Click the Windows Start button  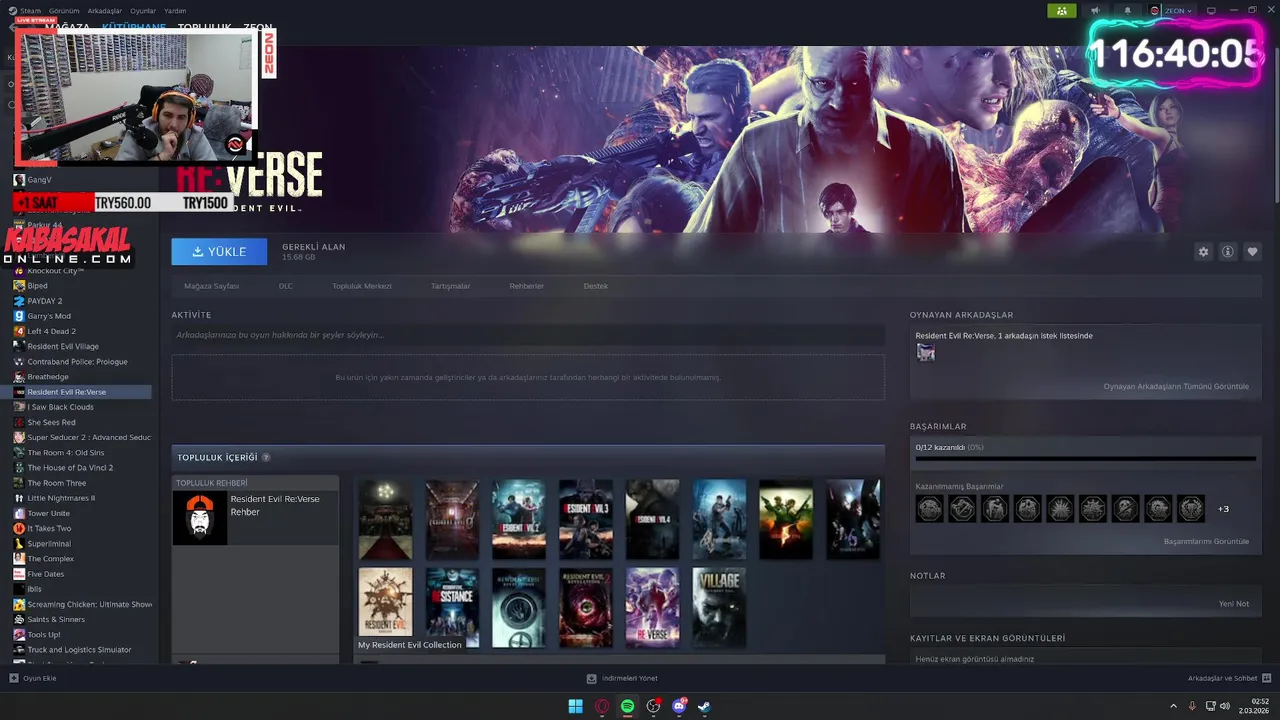[x=575, y=706]
